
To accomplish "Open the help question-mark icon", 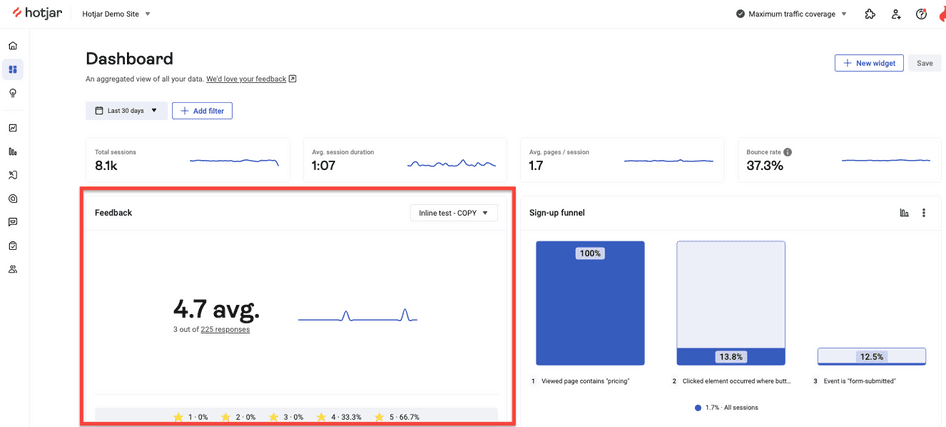I will pos(921,14).
